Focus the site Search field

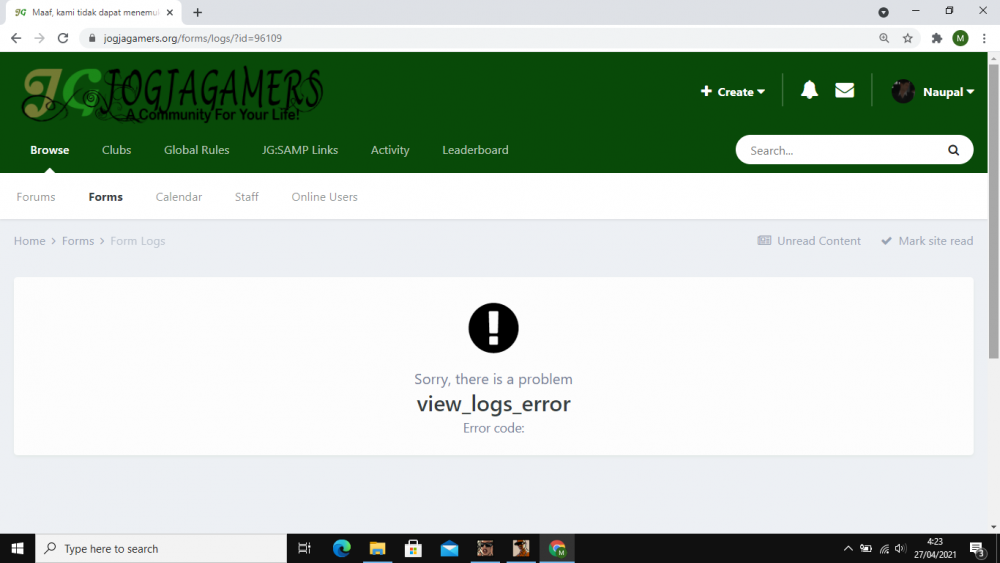[842, 150]
